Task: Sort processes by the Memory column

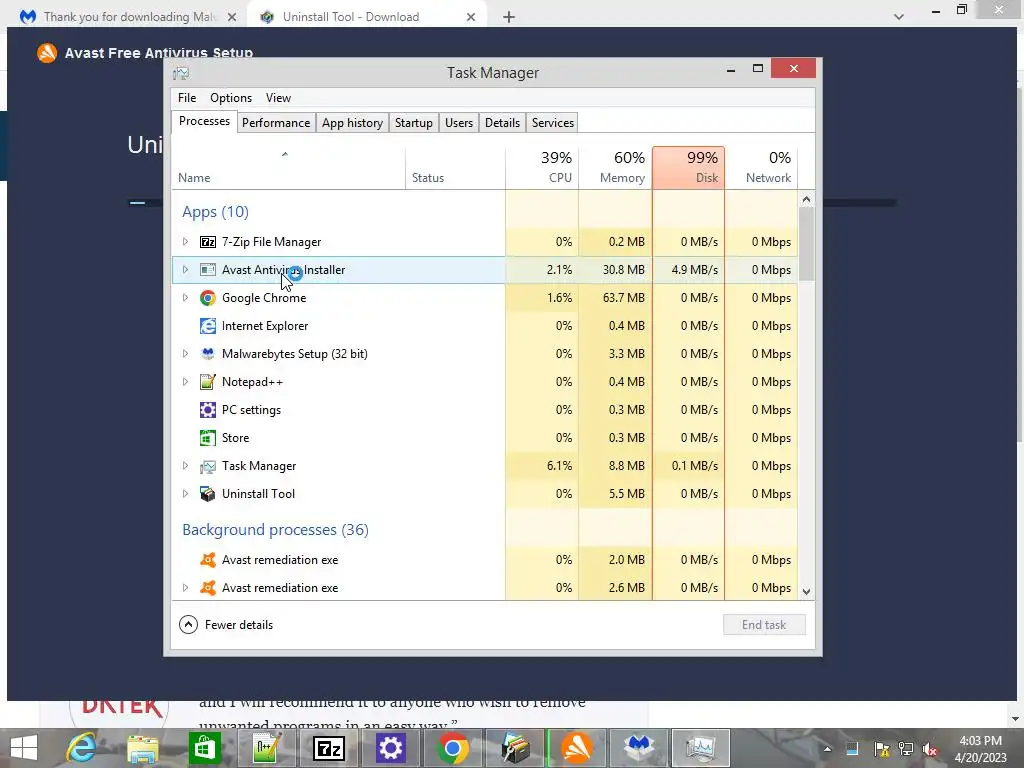Action: [615, 168]
